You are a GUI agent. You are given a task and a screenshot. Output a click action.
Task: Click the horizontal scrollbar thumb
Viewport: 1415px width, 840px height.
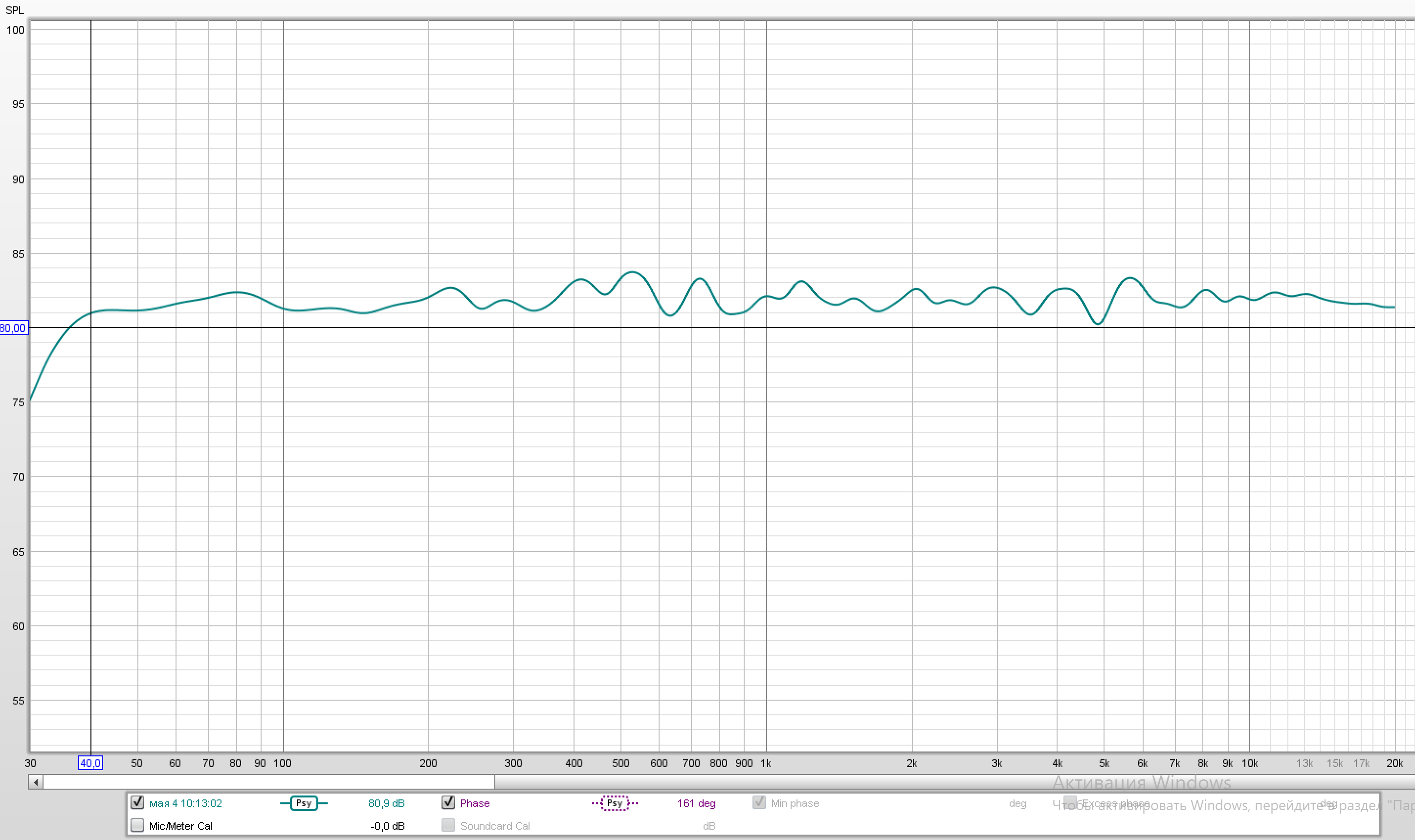click(269, 782)
